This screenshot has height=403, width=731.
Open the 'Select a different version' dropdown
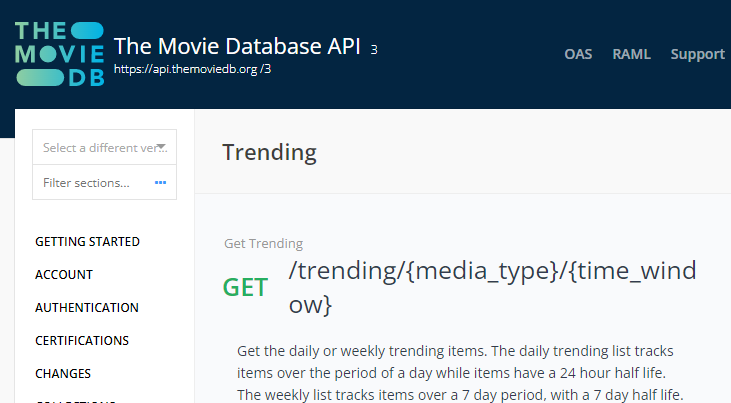(104, 147)
